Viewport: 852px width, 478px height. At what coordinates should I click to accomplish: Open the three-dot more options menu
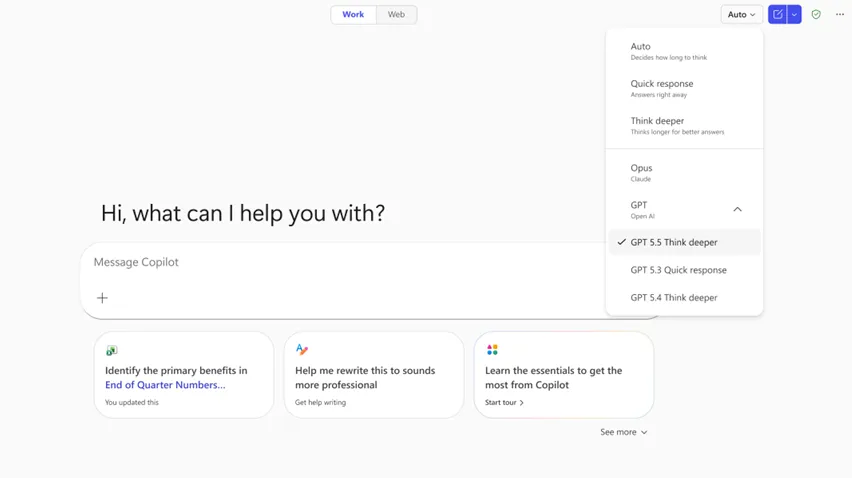tap(840, 15)
